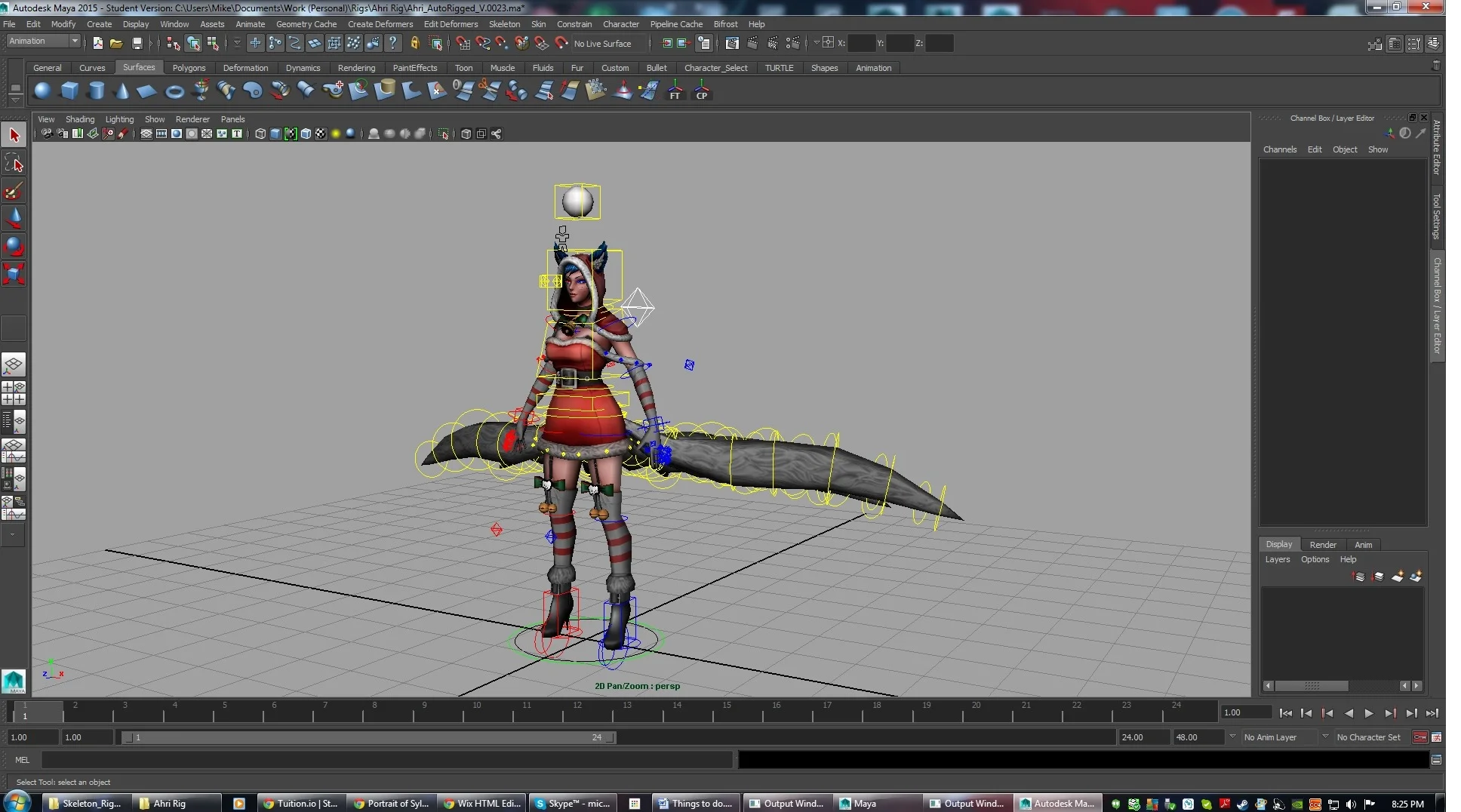The image size is (1461, 812).
Task: Create a NURBS sphere from the shelf
Action: click(42, 91)
